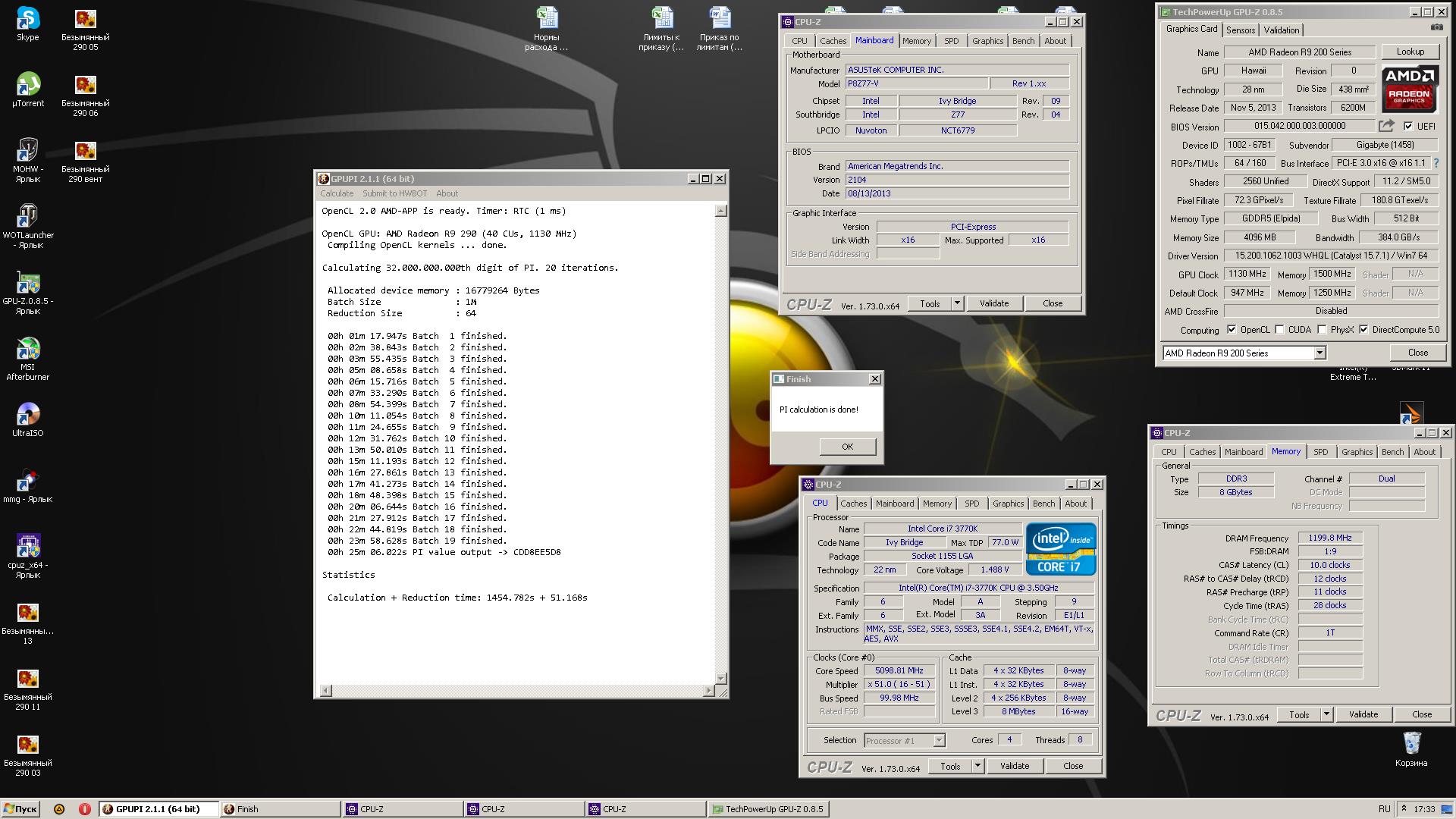1456x819 pixels.
Task: Open Tools dropdown arrow in CPU-Z Mainboard window
Action: (957, 303)
